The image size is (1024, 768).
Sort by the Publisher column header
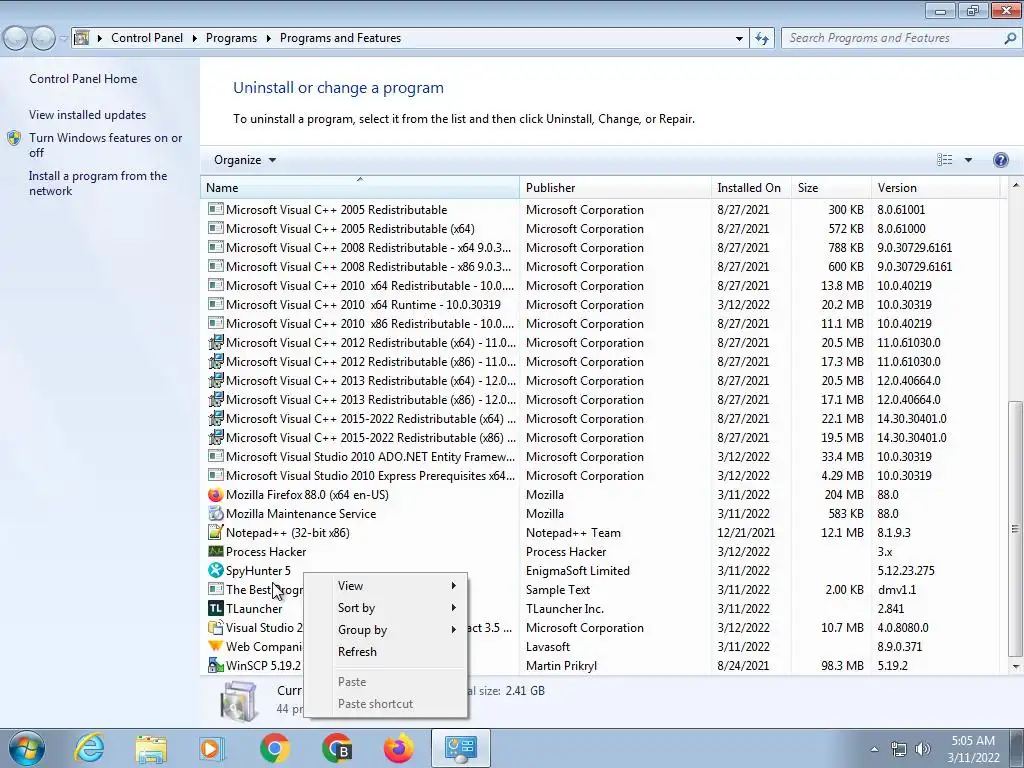pos(616,187)
